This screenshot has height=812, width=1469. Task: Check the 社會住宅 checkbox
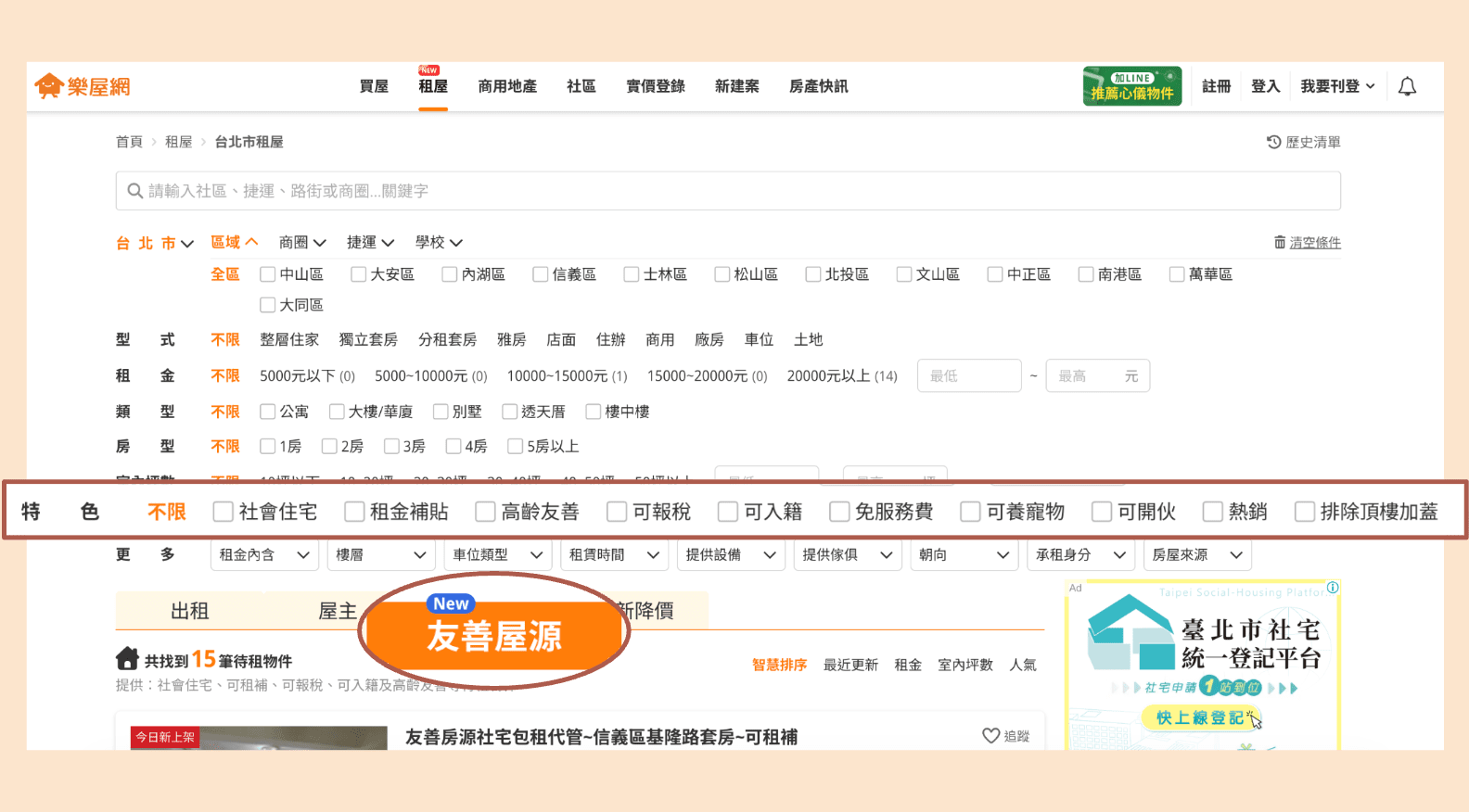[223, 512]
